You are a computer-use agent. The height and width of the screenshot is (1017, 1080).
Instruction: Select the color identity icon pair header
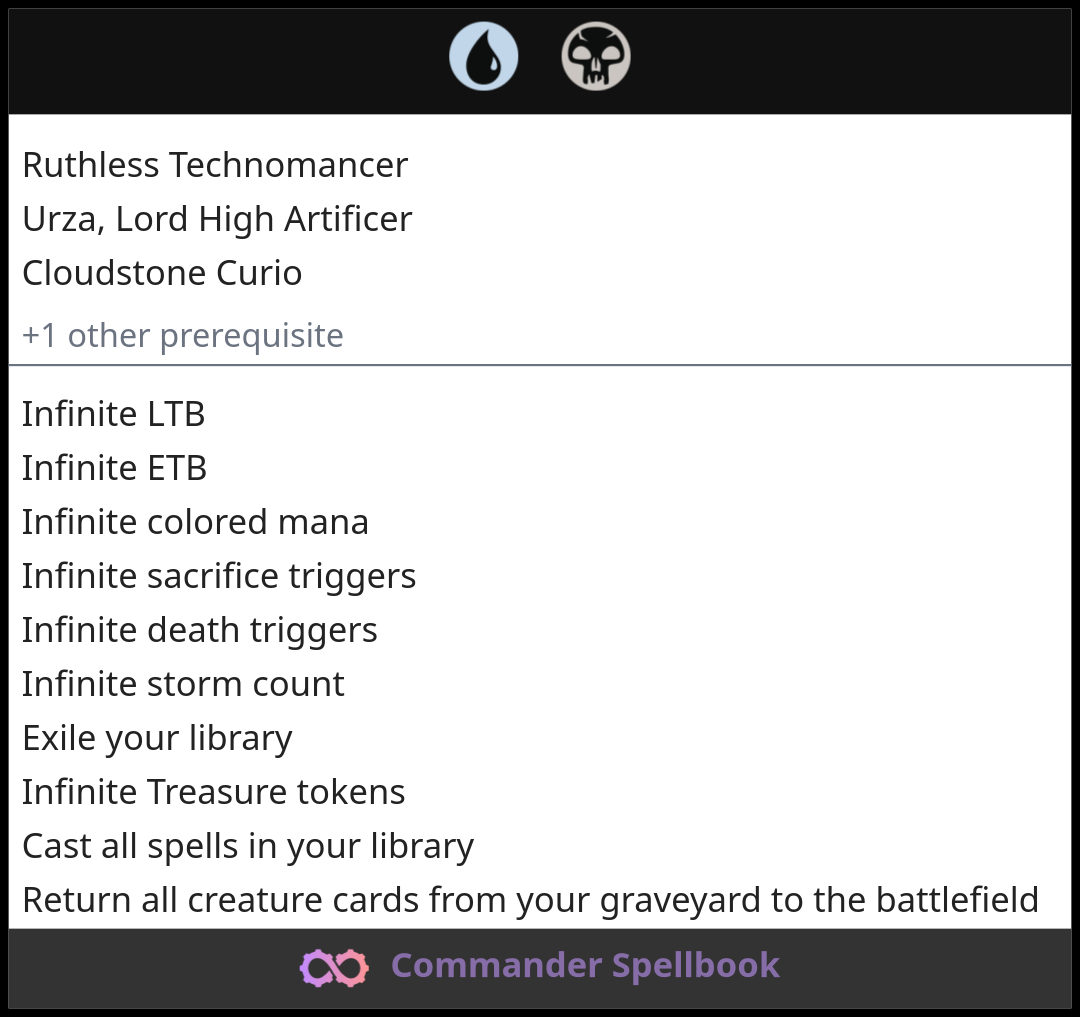[x=540, y=56]
